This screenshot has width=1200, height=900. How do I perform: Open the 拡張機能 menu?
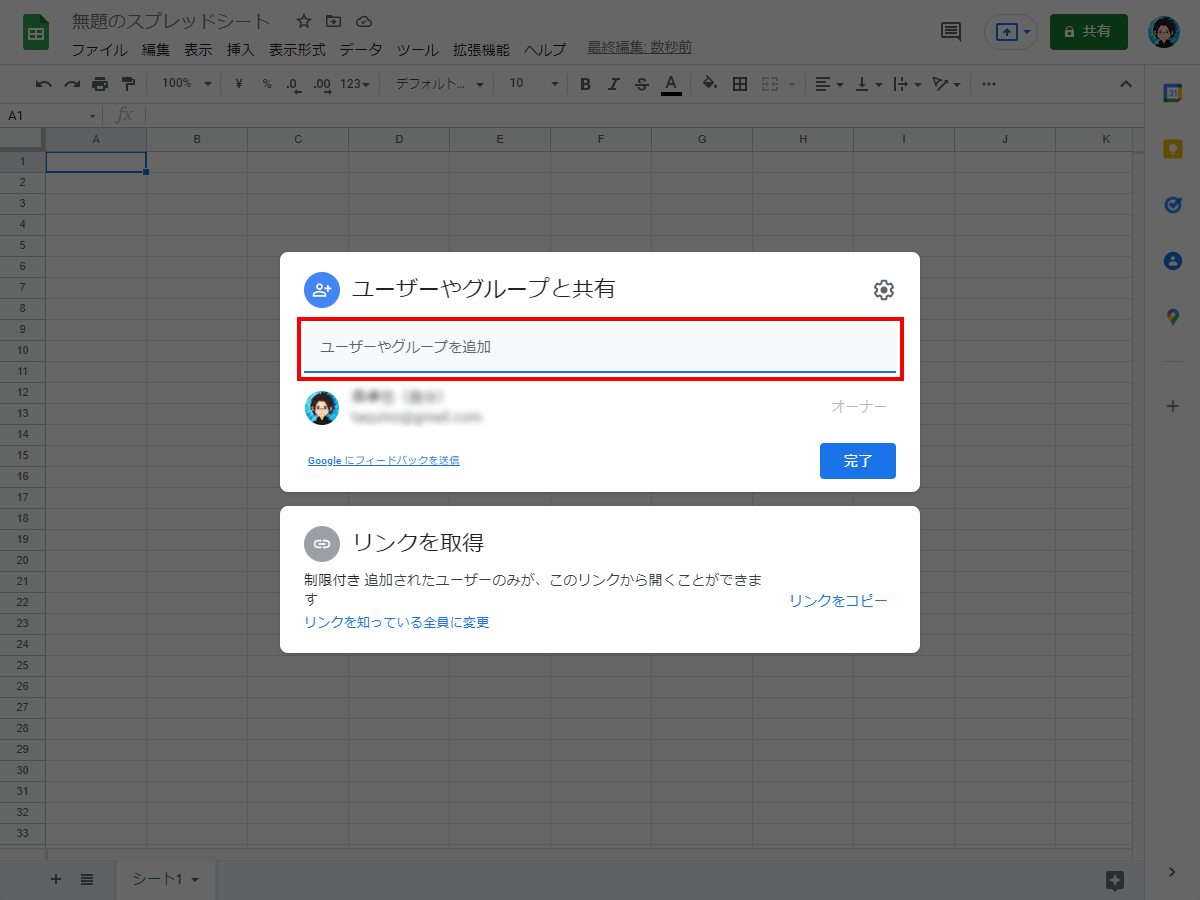tap(481, 49)
